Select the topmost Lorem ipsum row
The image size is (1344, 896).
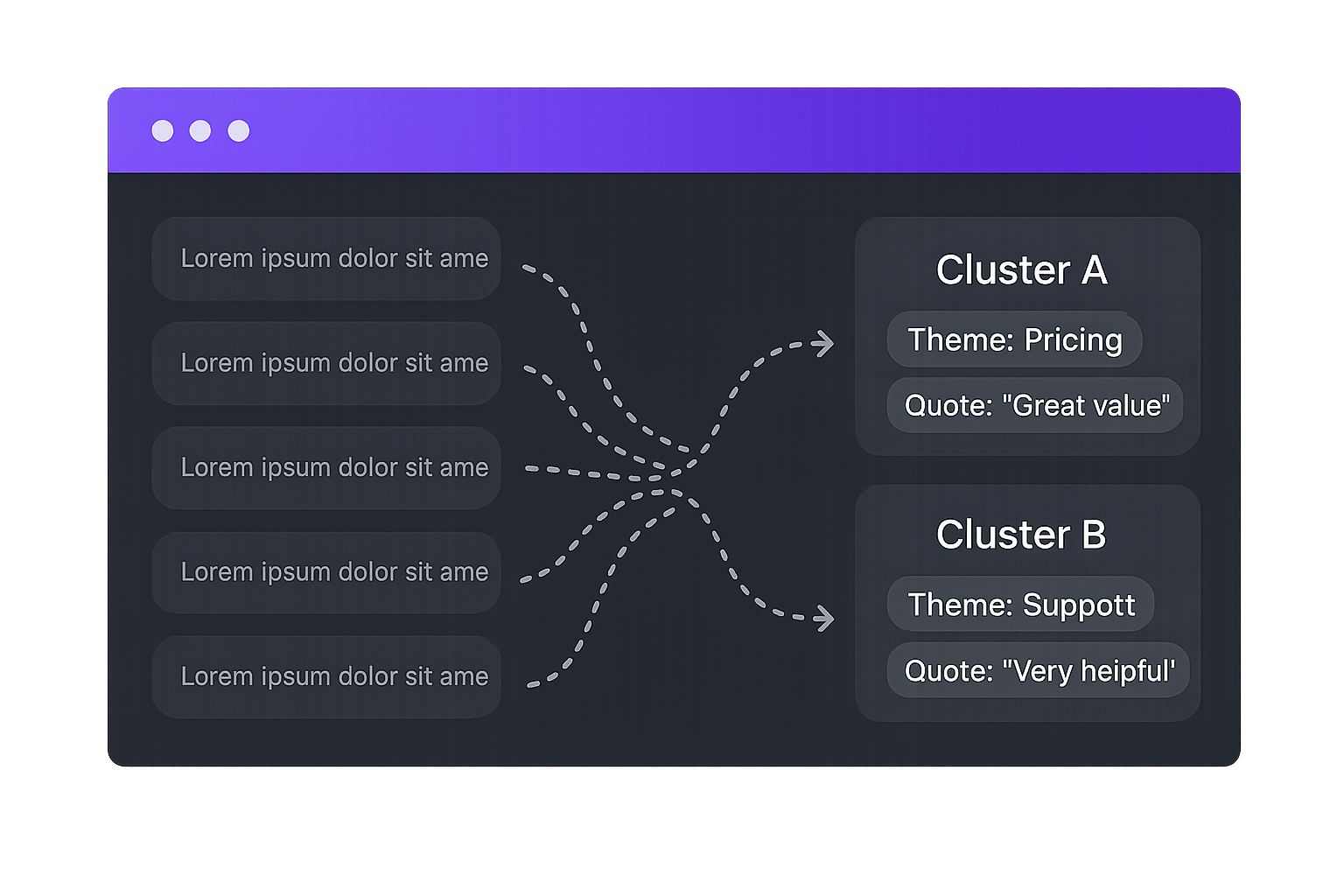[x=326, y=259]
